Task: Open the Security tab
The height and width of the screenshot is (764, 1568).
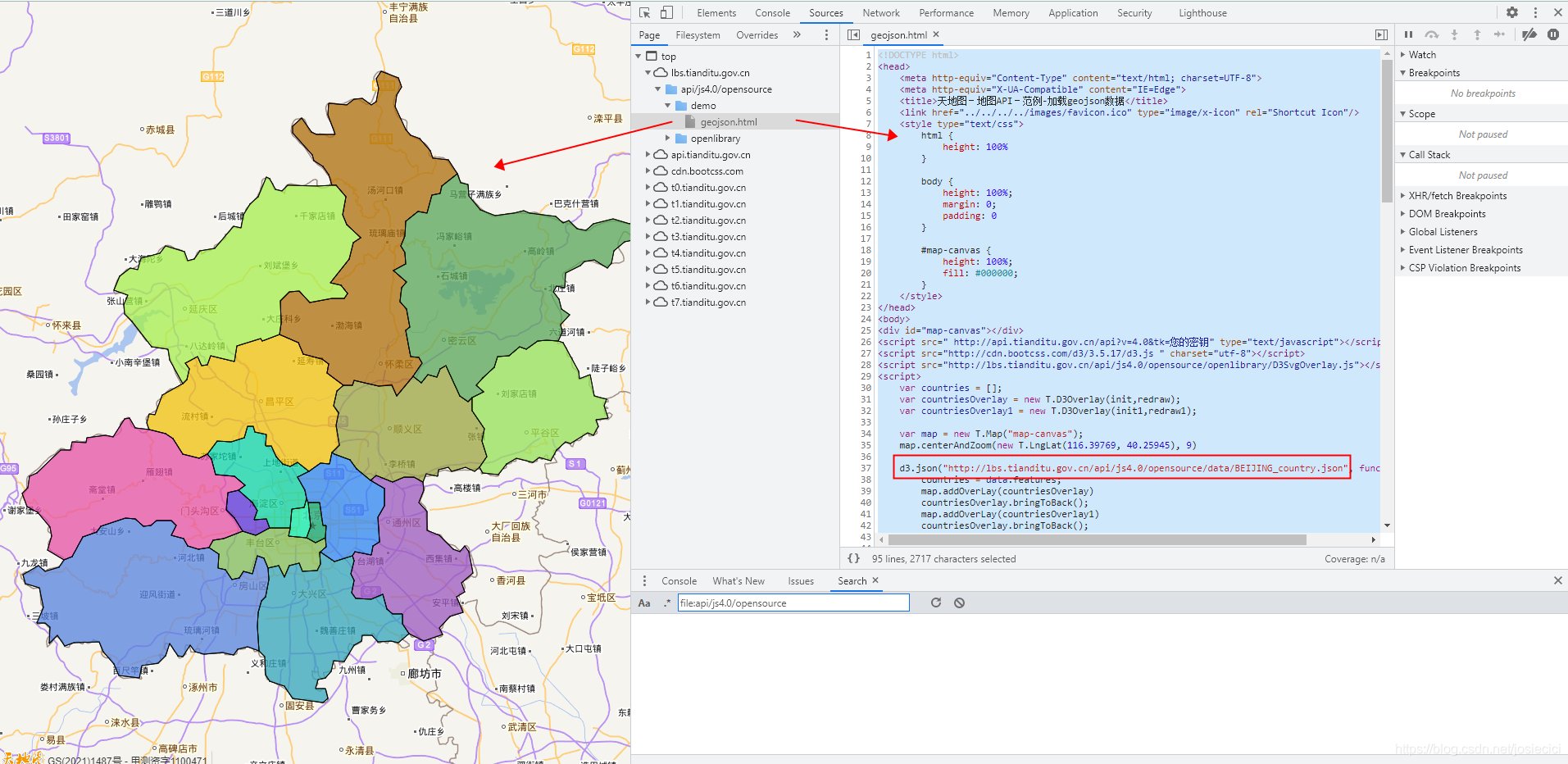Action: (1134, 13)
